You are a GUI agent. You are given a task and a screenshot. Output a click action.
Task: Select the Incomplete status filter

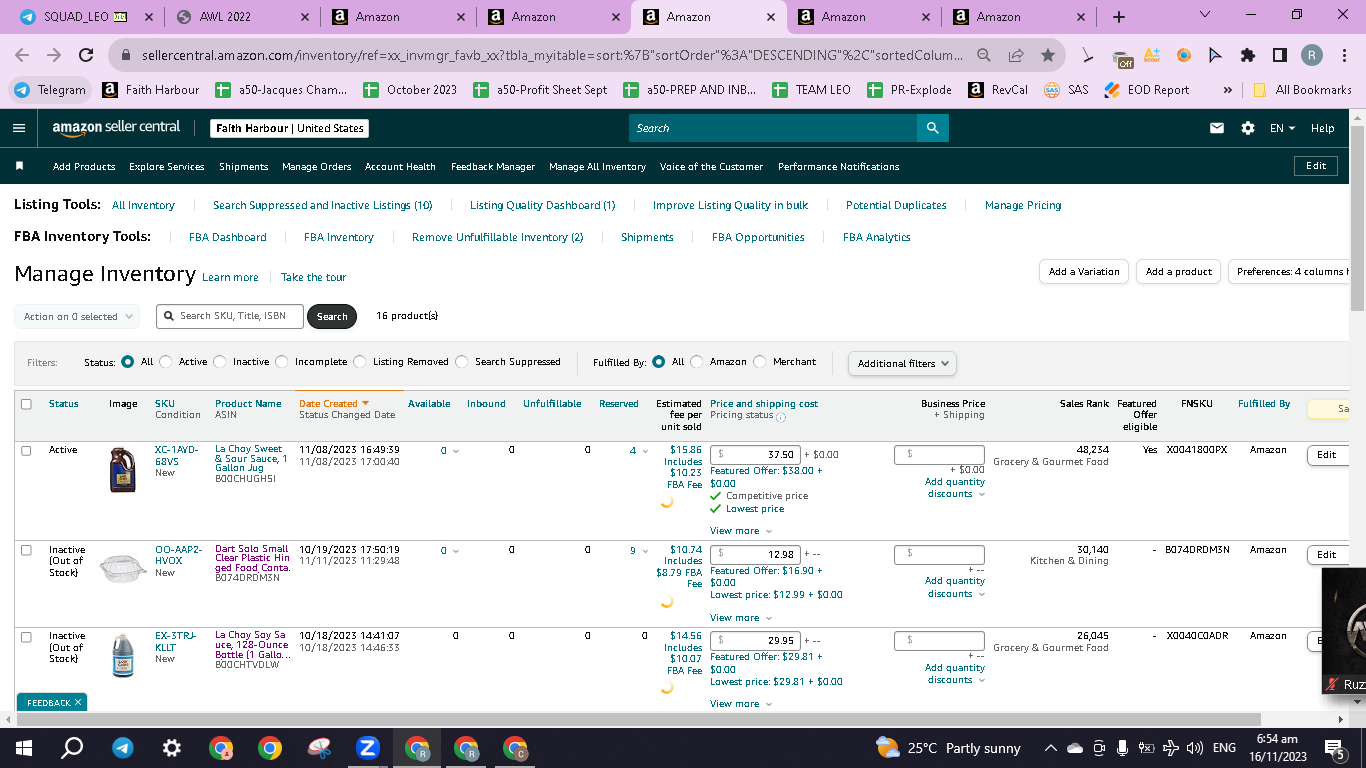pos(282,362)
